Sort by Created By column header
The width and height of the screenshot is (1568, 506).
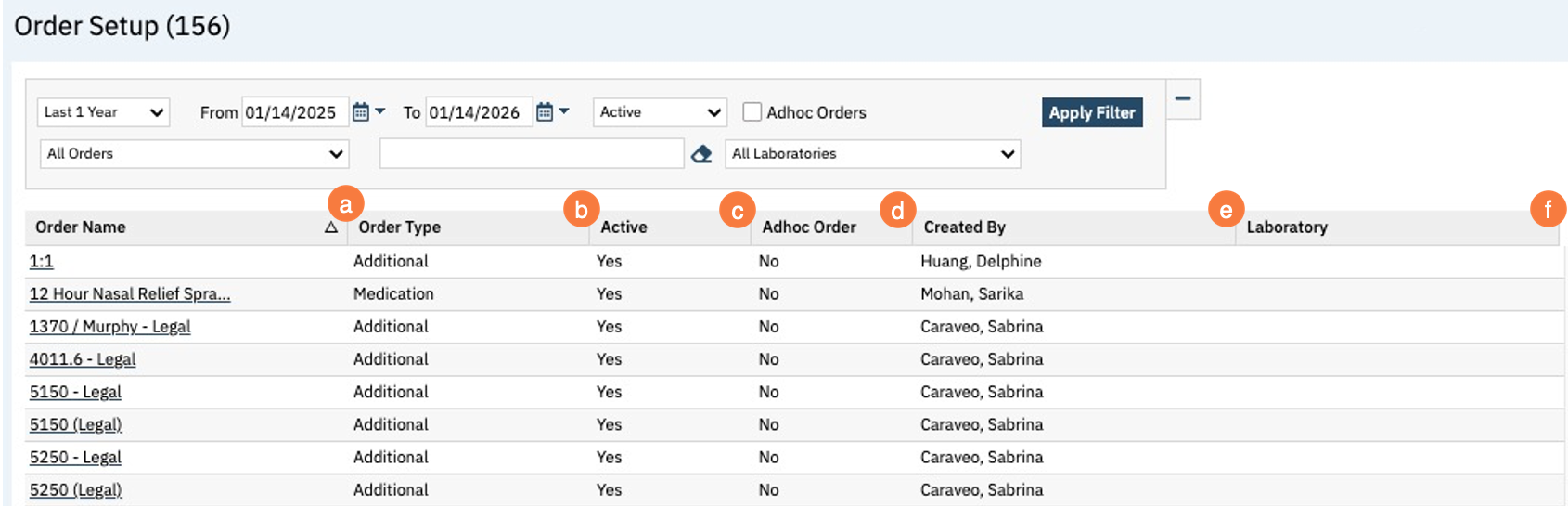point(964,227)
